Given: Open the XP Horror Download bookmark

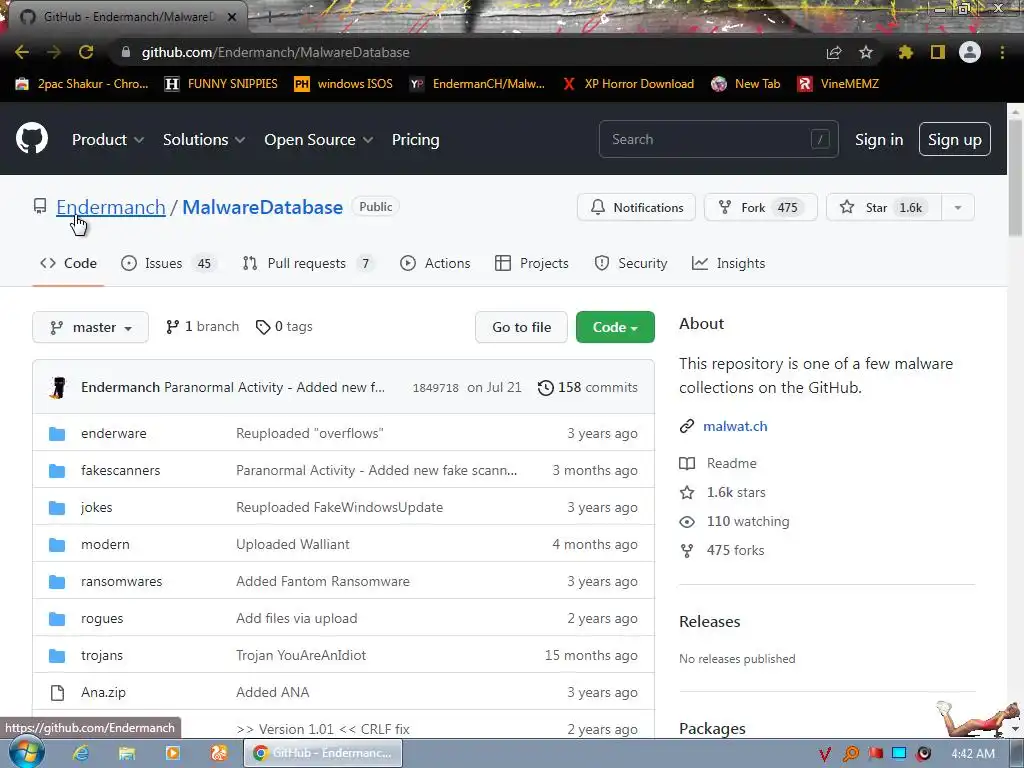Looking at the screenshot, I should (x=628, y=84).
